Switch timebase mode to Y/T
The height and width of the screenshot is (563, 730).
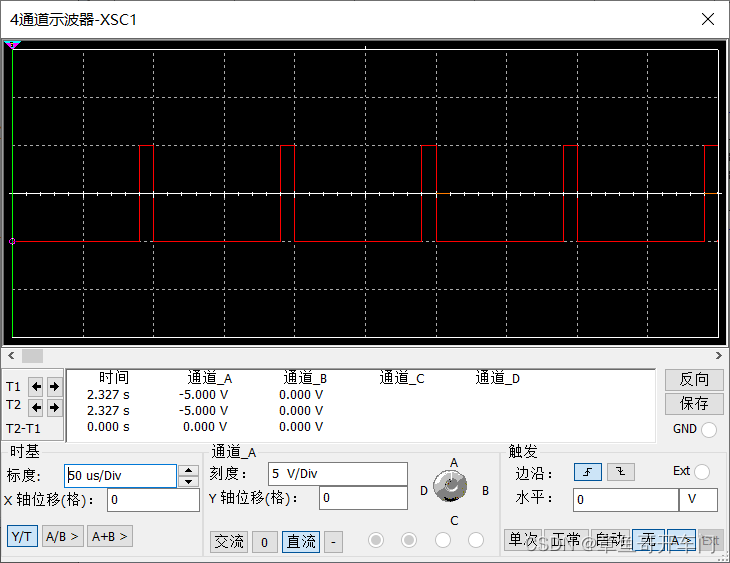pos(22,536)
